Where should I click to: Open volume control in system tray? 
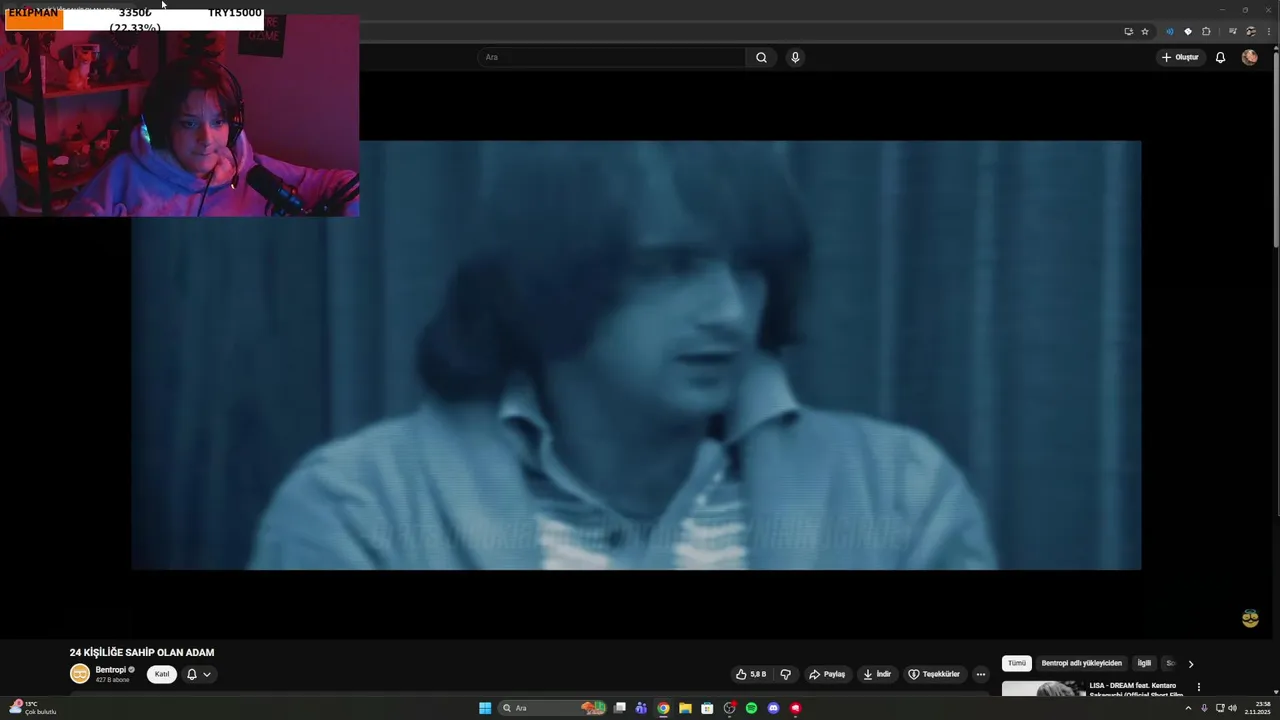tap(1232, 708)
